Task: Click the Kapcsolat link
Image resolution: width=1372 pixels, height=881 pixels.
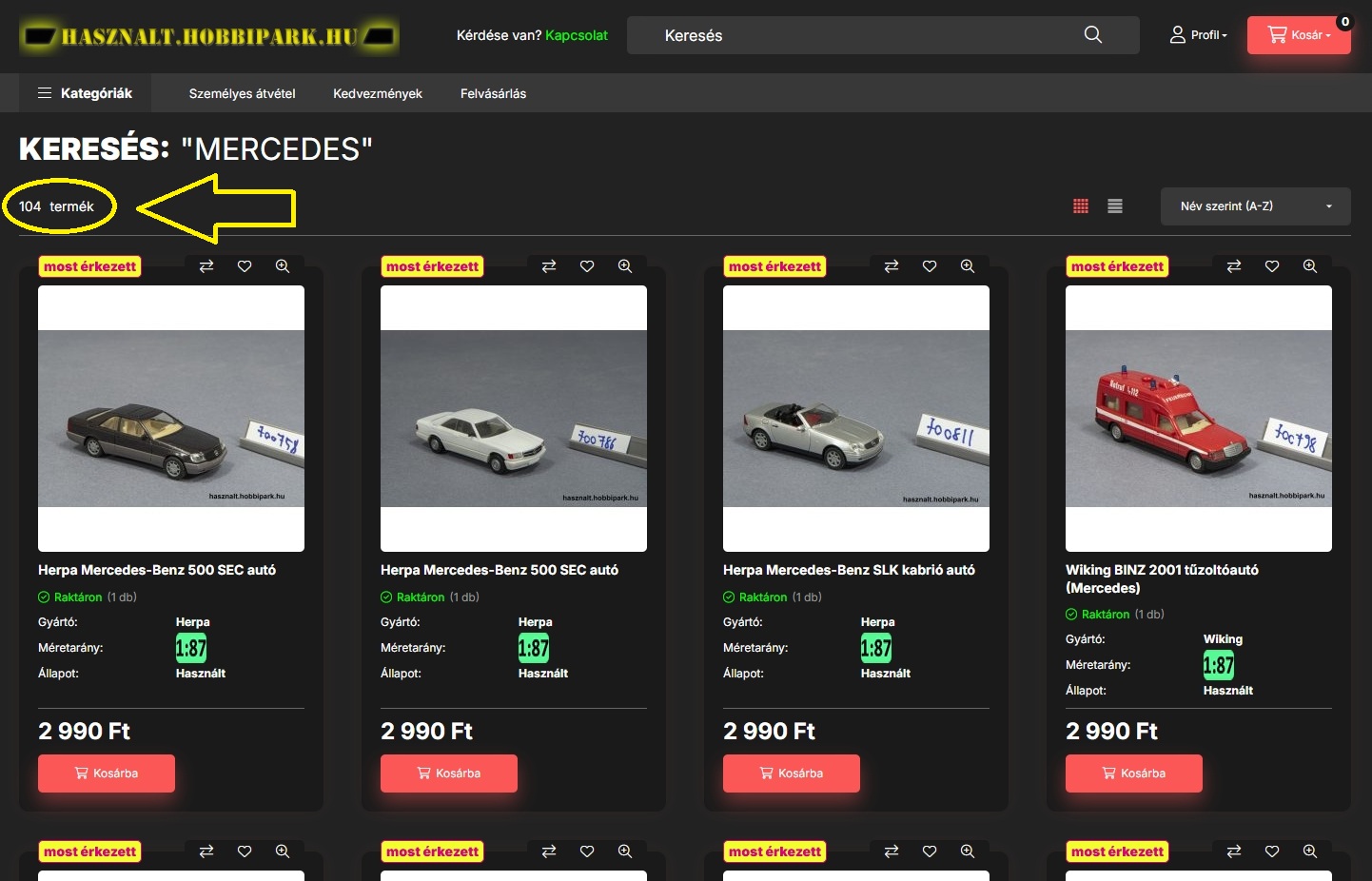Action: click(x=577, y=35)
